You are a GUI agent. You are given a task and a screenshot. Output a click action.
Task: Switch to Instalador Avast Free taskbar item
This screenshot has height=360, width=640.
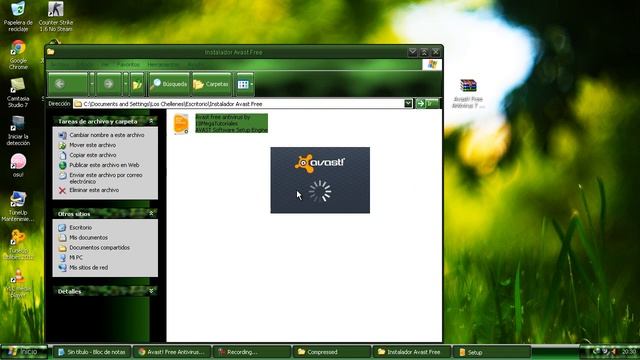tap(411, 352)
